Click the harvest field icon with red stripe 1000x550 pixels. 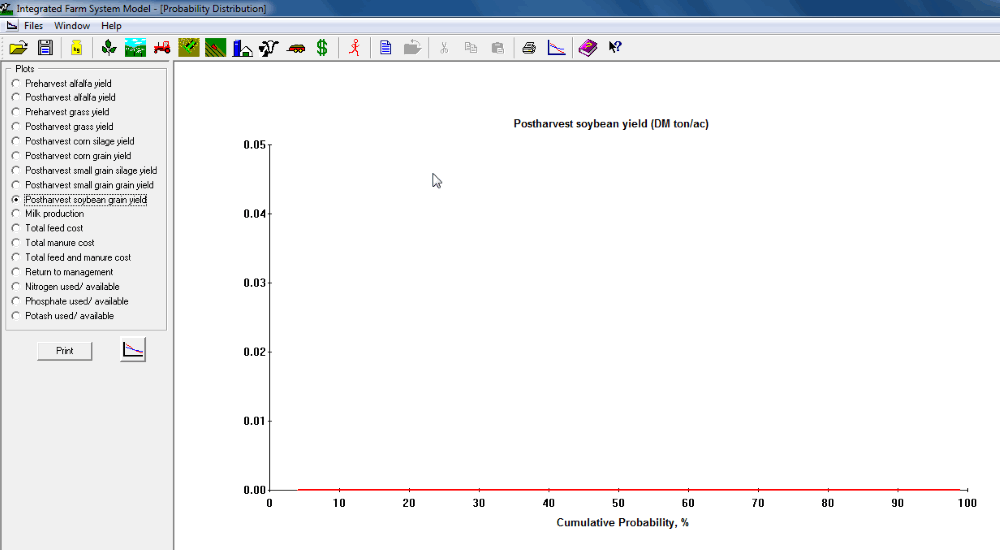[x=216, y=48]
